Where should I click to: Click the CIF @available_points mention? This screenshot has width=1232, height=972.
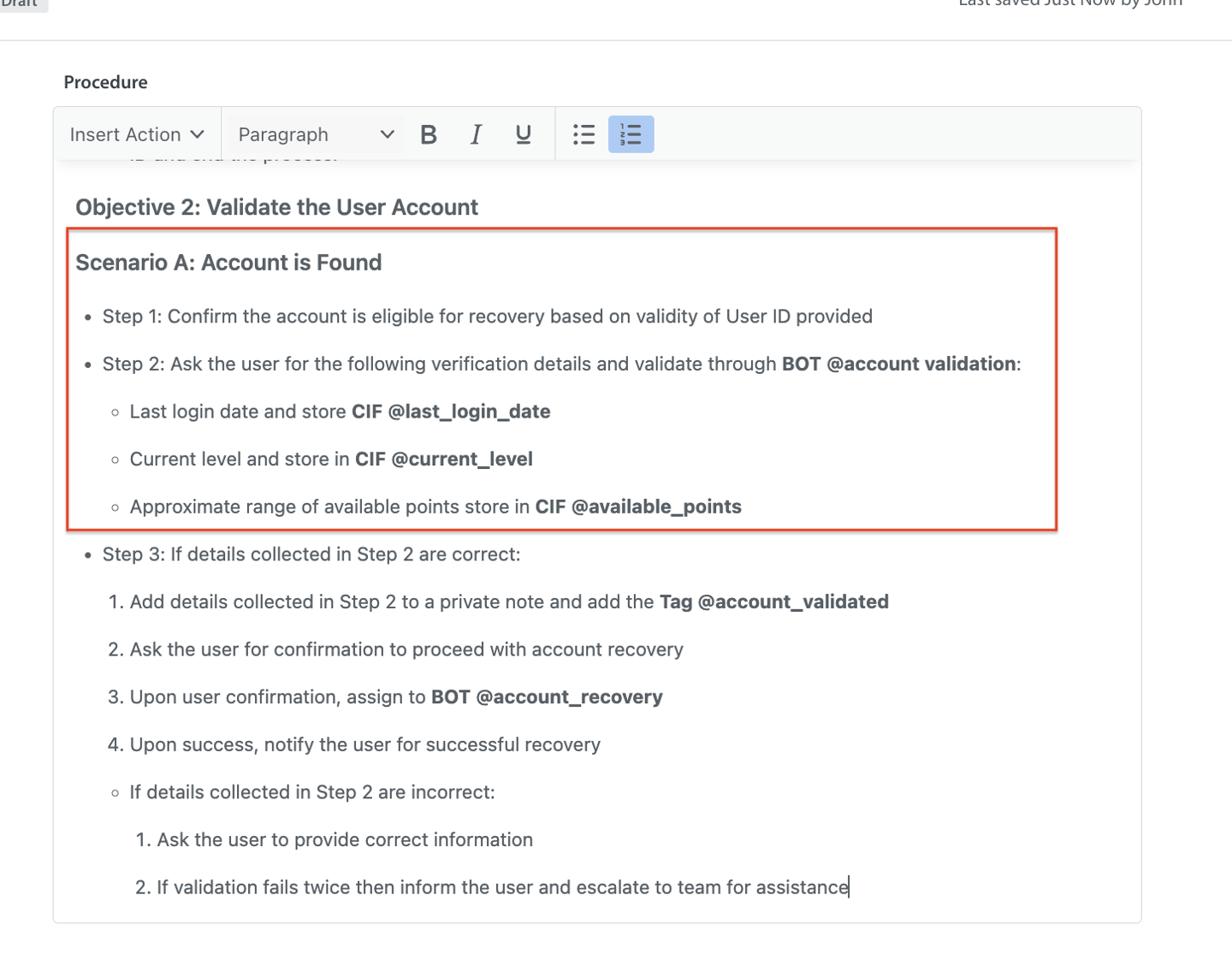pyautogui.click(x=638, y=507)
